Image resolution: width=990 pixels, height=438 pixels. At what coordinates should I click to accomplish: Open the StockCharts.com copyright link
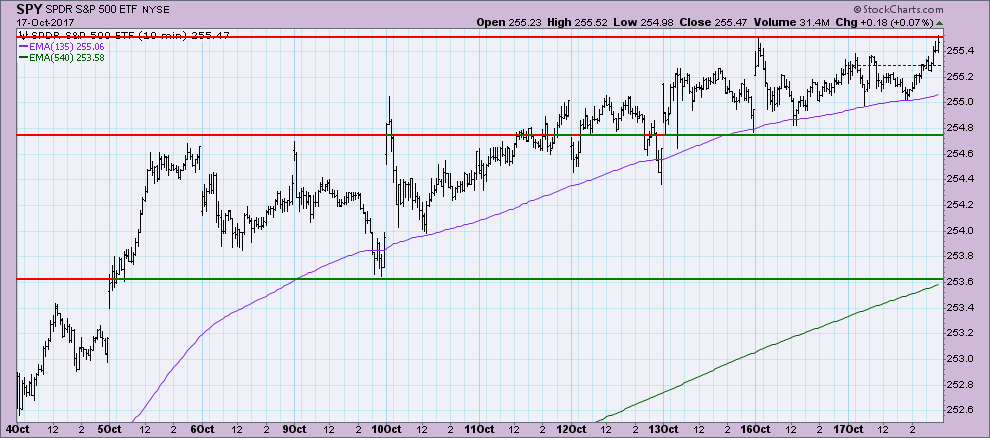pos(897,9)
